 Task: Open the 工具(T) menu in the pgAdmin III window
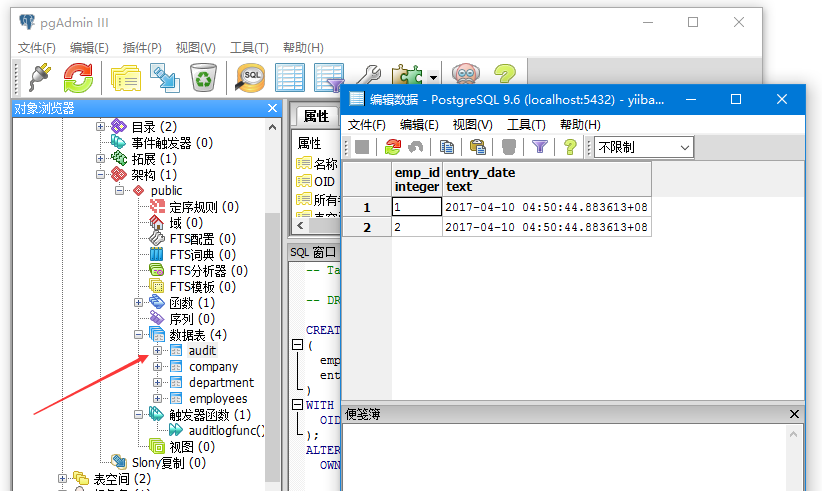click(249, 48)
